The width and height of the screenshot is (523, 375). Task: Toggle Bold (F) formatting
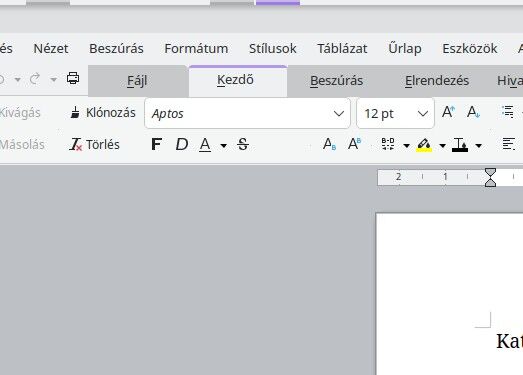point(156,144)
